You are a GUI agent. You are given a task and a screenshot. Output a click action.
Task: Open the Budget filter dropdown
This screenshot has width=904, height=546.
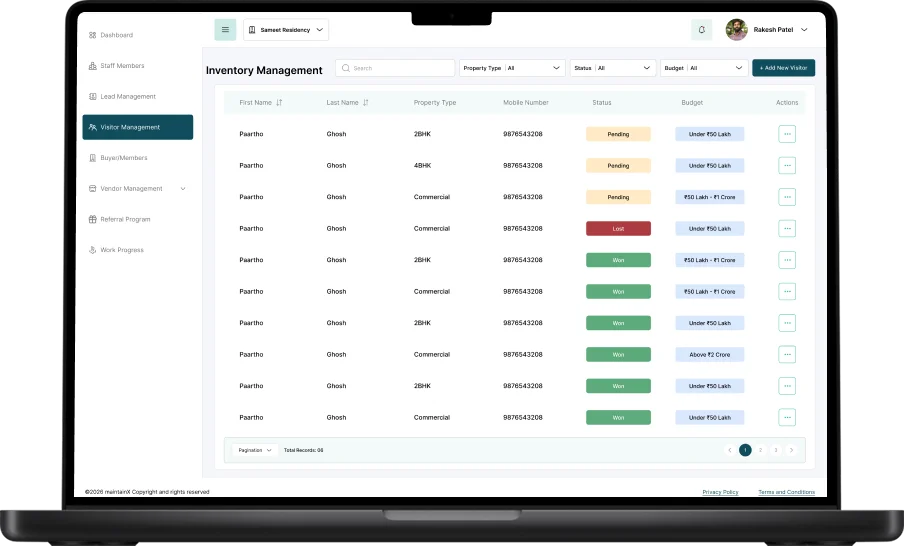tap(704, 68)
